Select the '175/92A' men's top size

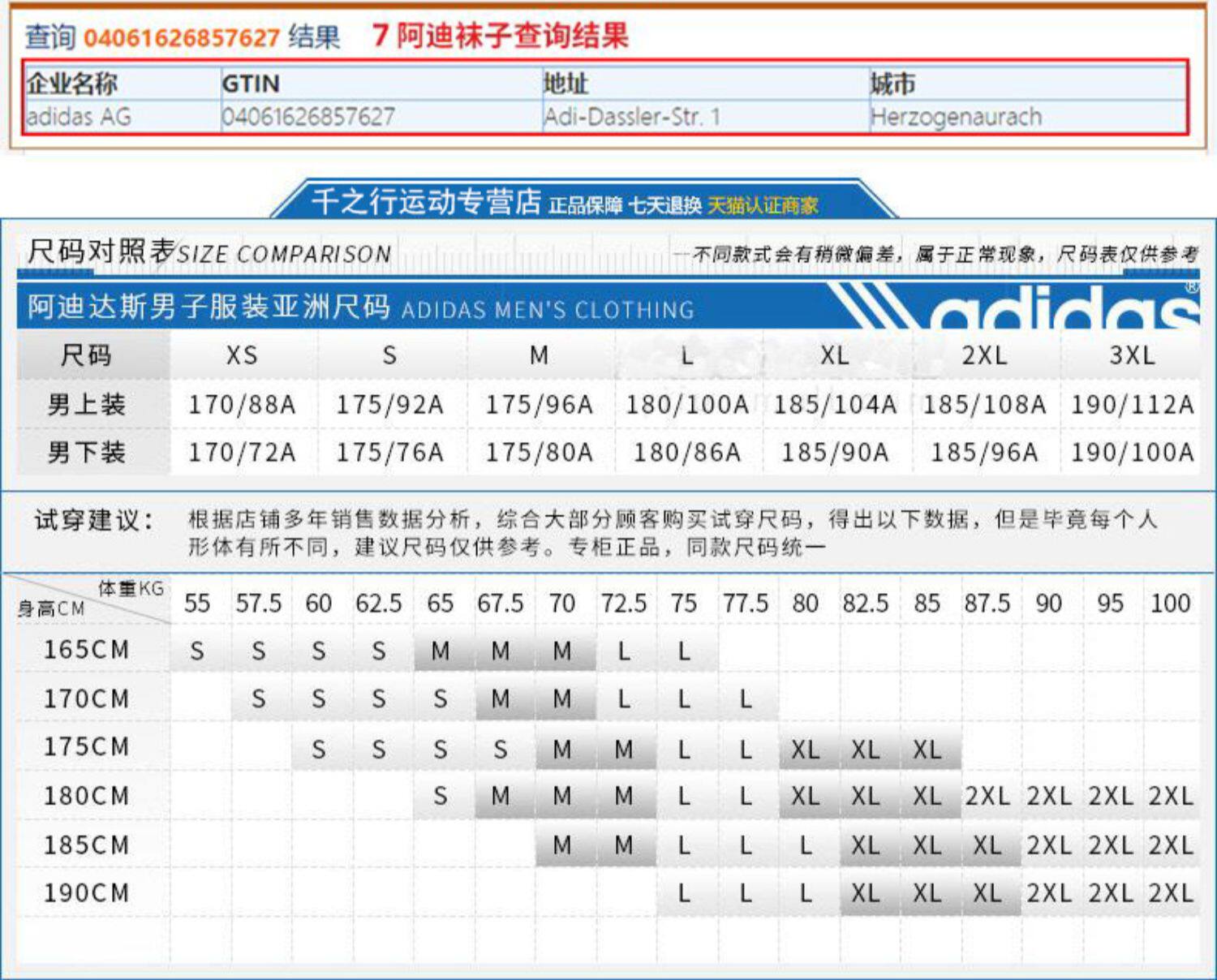coord(390,404)
